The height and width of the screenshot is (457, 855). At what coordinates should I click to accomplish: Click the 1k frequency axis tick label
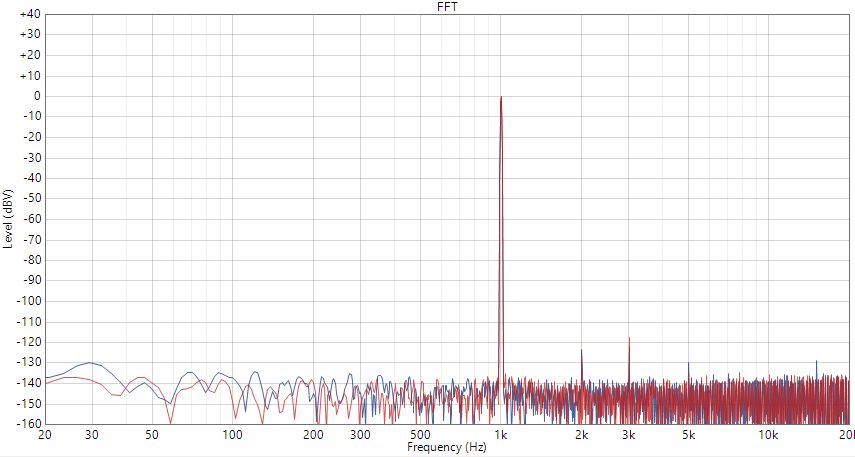pyautogui.click(x=501, y=436)
